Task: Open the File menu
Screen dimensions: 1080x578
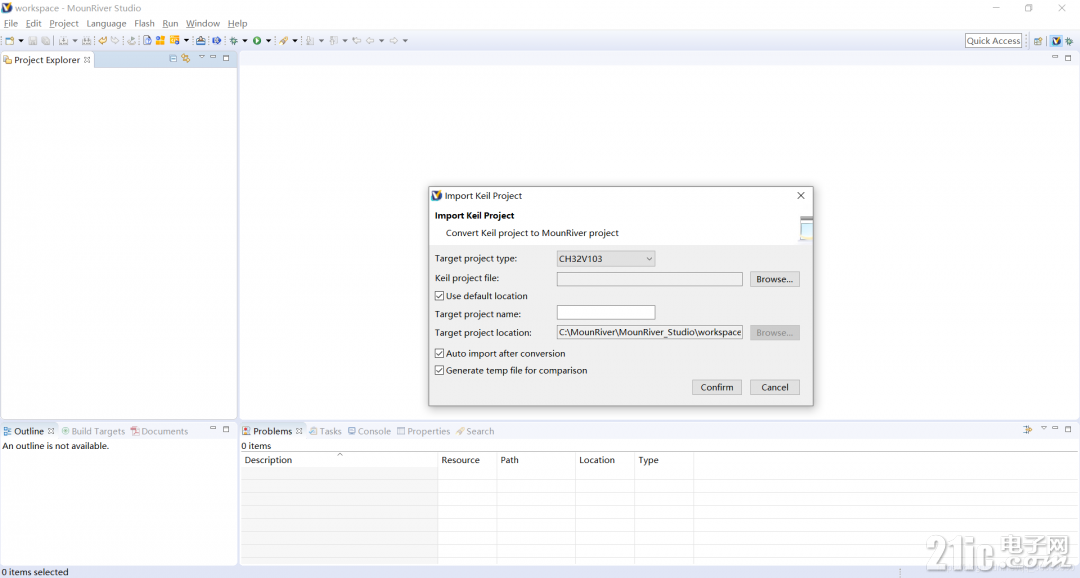Action: pyautogui.click(x=11, y=23)
